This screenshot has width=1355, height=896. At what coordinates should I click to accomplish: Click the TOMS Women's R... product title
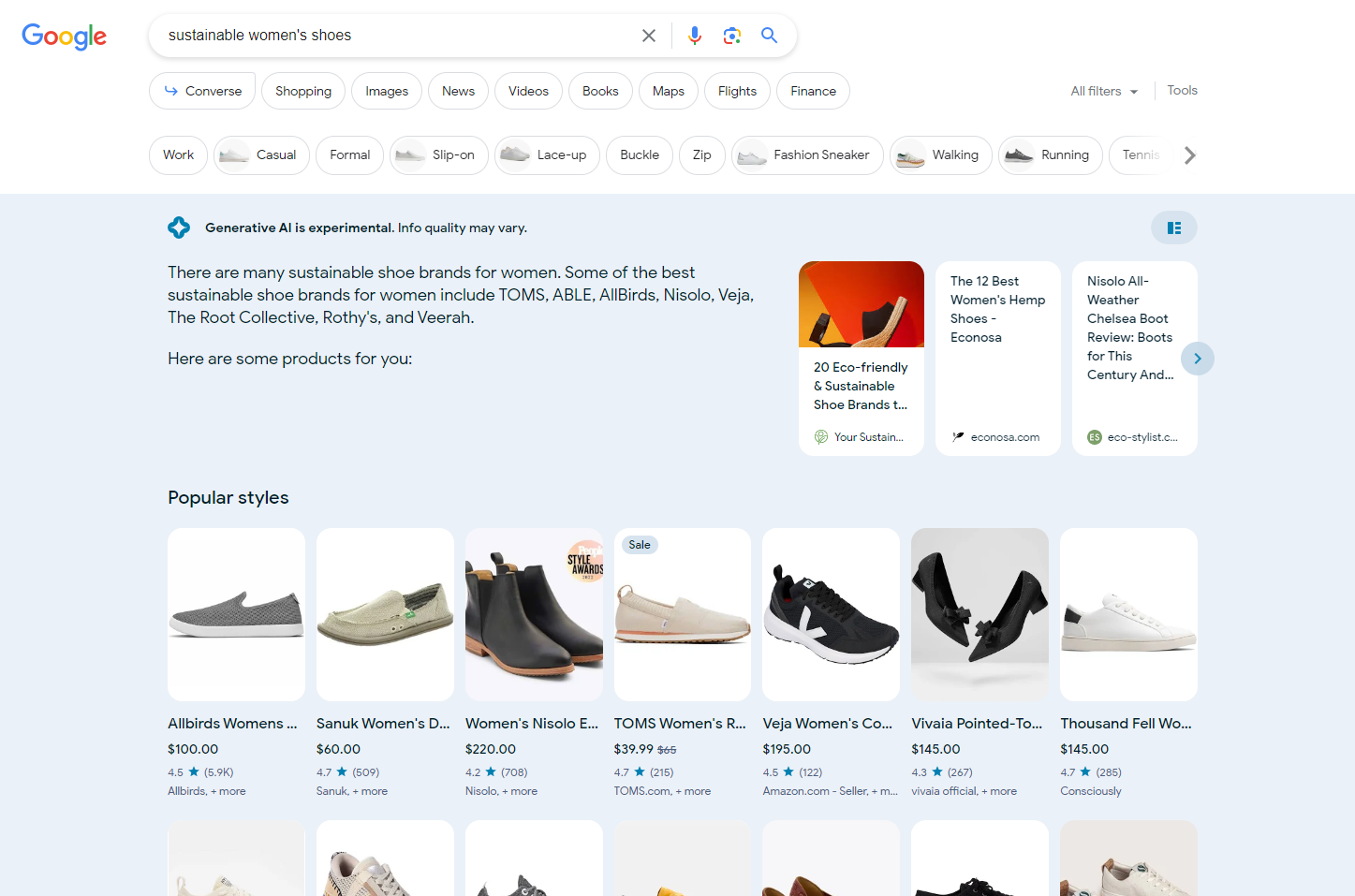pos(680,724)
